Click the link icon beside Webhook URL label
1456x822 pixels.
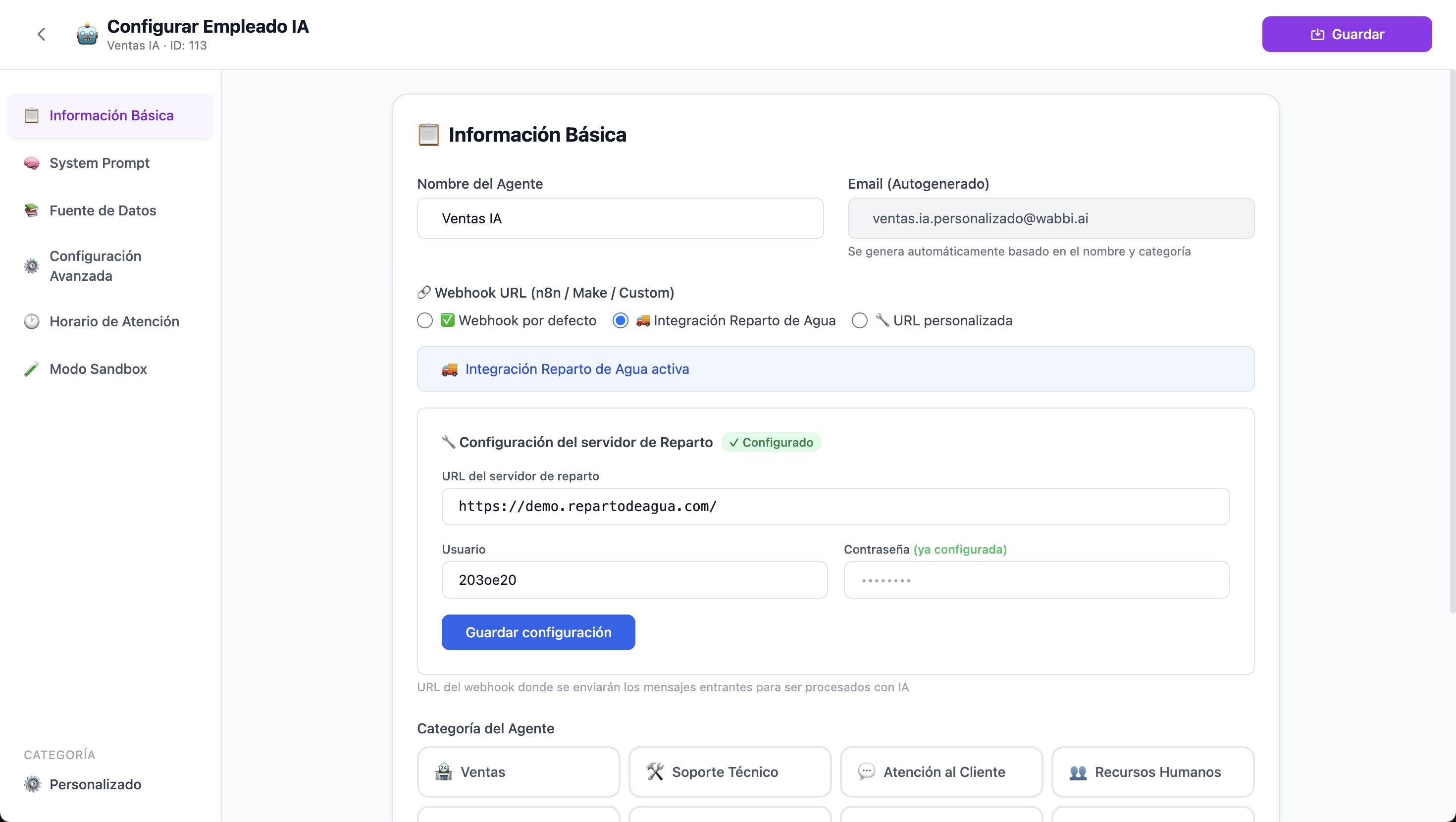424,292
